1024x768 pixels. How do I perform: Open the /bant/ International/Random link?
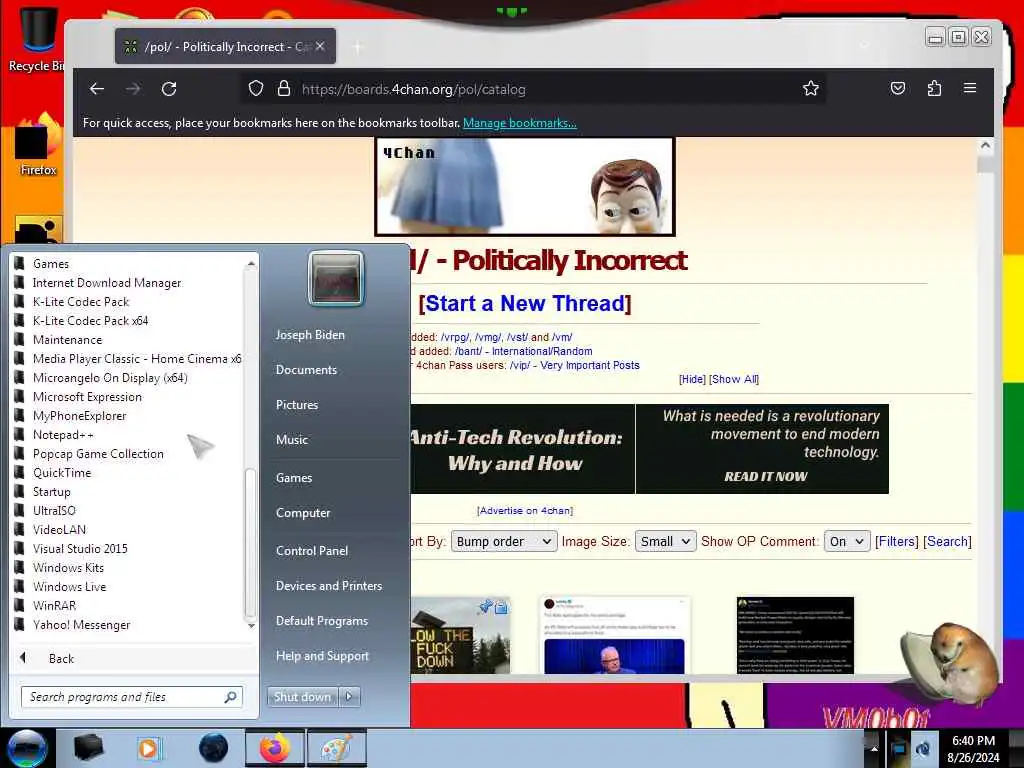point(524,351)
